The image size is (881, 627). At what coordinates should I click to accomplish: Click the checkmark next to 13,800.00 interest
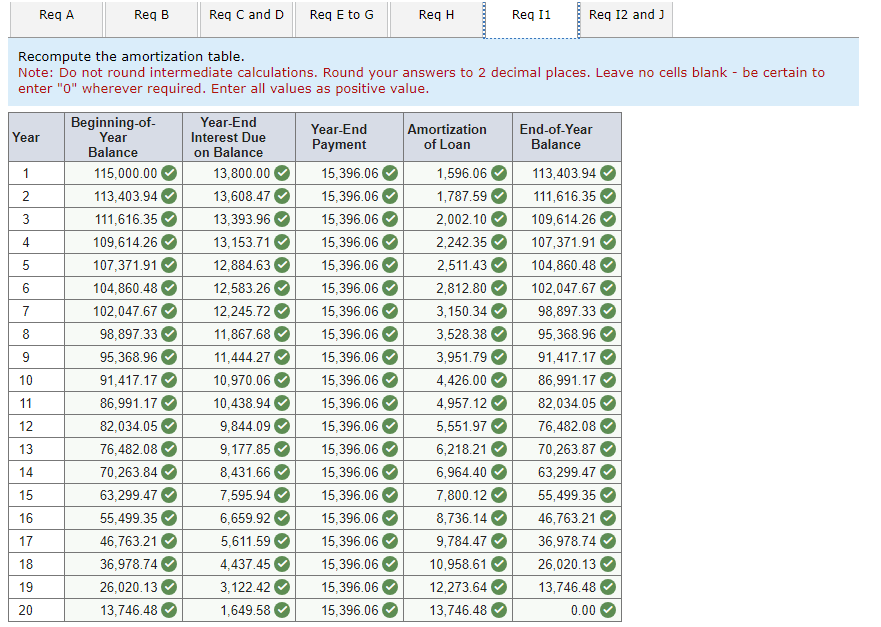[x=281, y=173]
